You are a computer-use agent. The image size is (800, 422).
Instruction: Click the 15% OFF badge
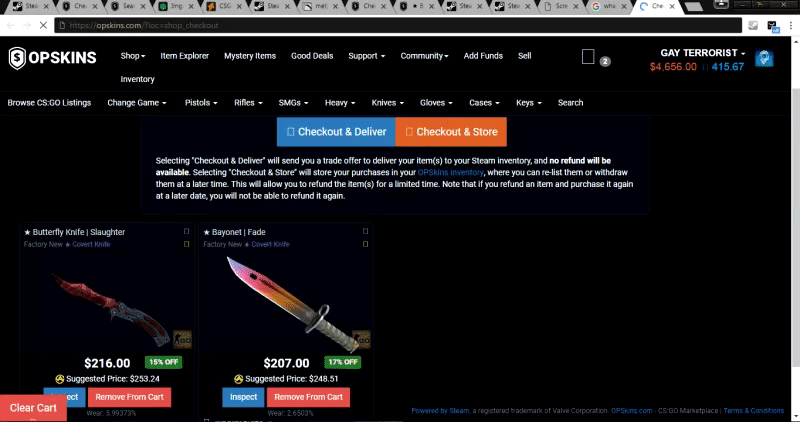(x=164, y=362)
